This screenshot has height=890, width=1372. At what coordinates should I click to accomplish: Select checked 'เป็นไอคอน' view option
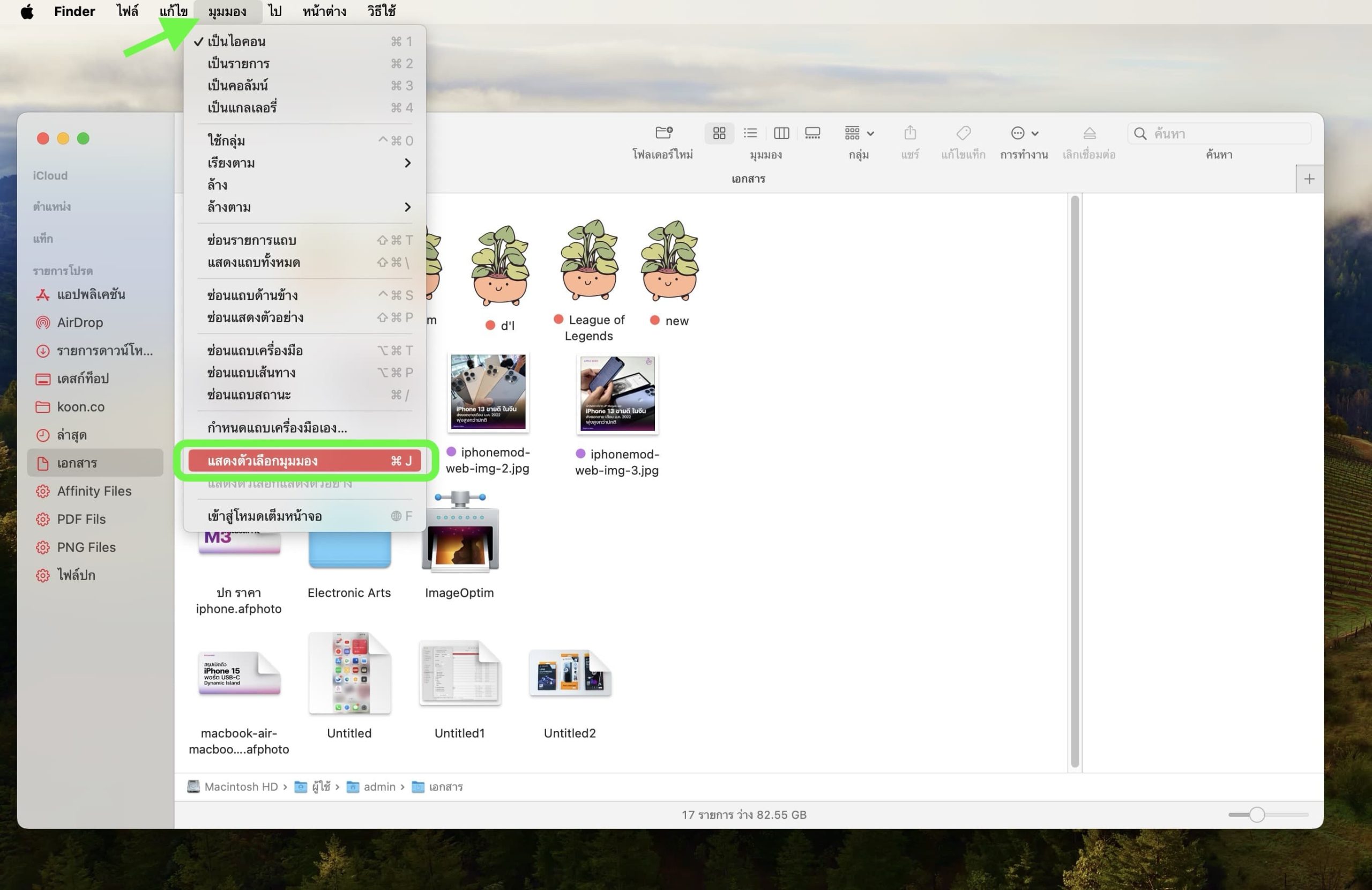(236, 41)
